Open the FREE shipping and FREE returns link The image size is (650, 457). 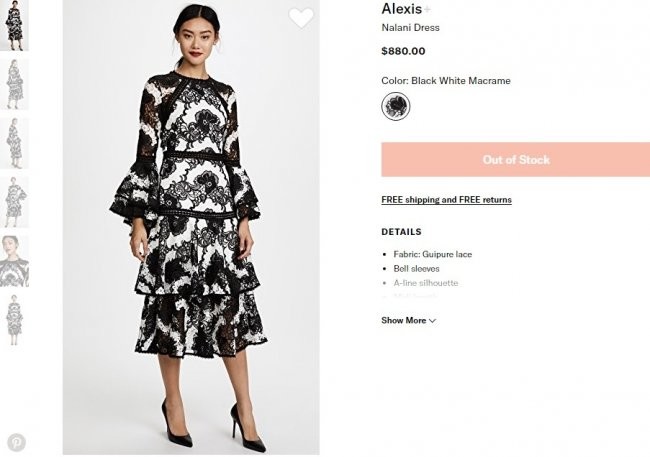(x=446, y=200)
